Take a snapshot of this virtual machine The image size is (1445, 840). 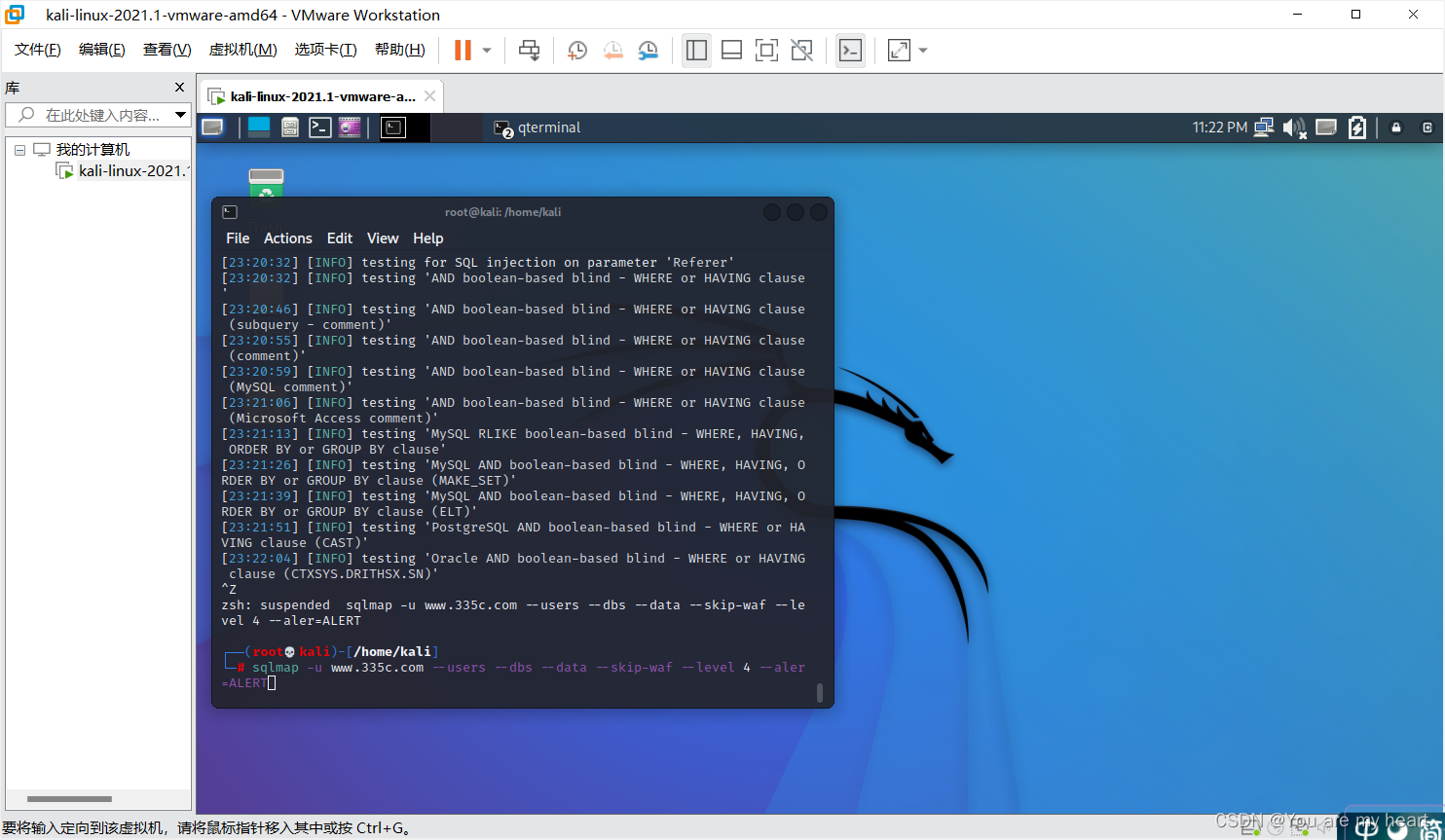tap(577, 50)
